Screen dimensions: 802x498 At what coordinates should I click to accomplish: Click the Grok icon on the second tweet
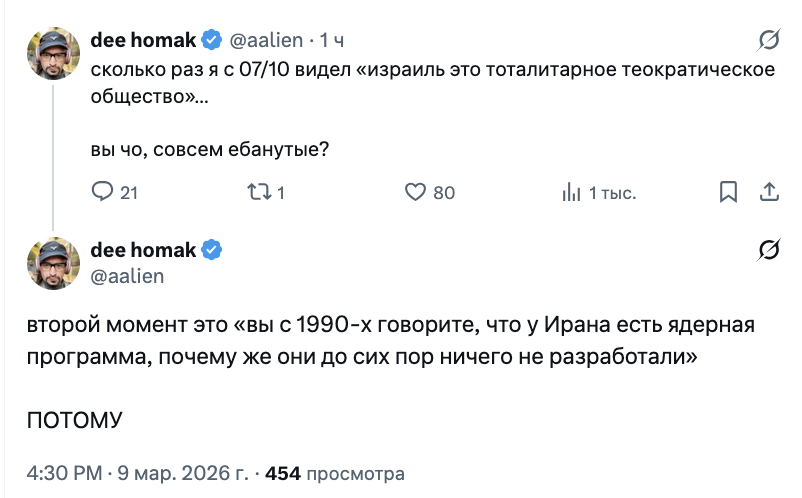[769, 249]
